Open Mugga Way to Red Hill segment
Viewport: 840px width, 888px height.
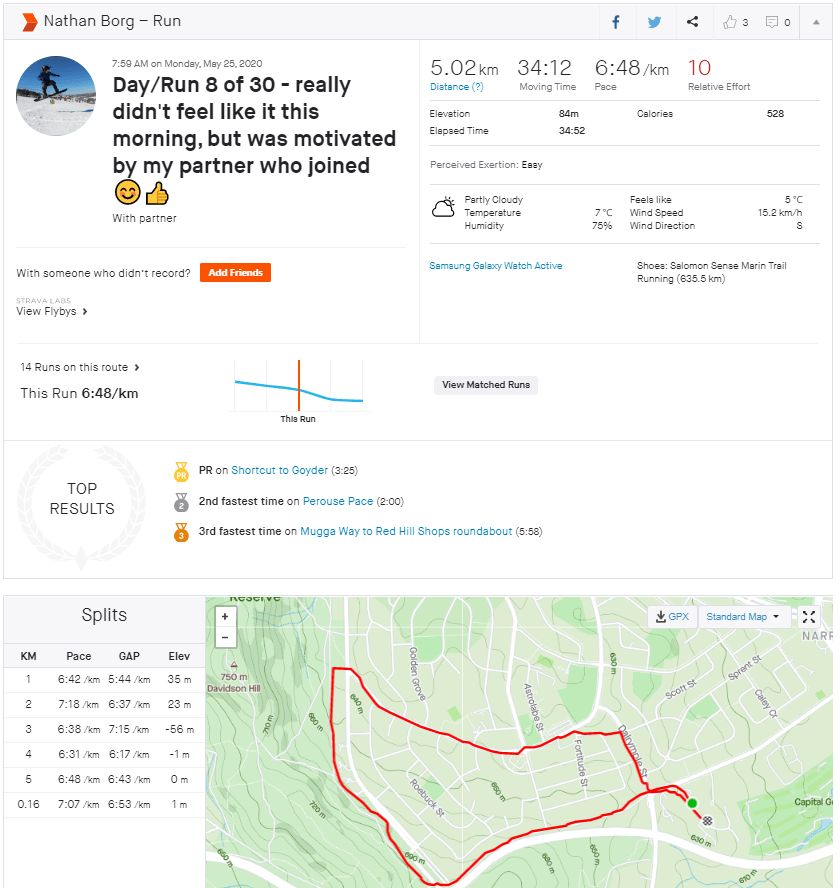click(x=406, y=532)
